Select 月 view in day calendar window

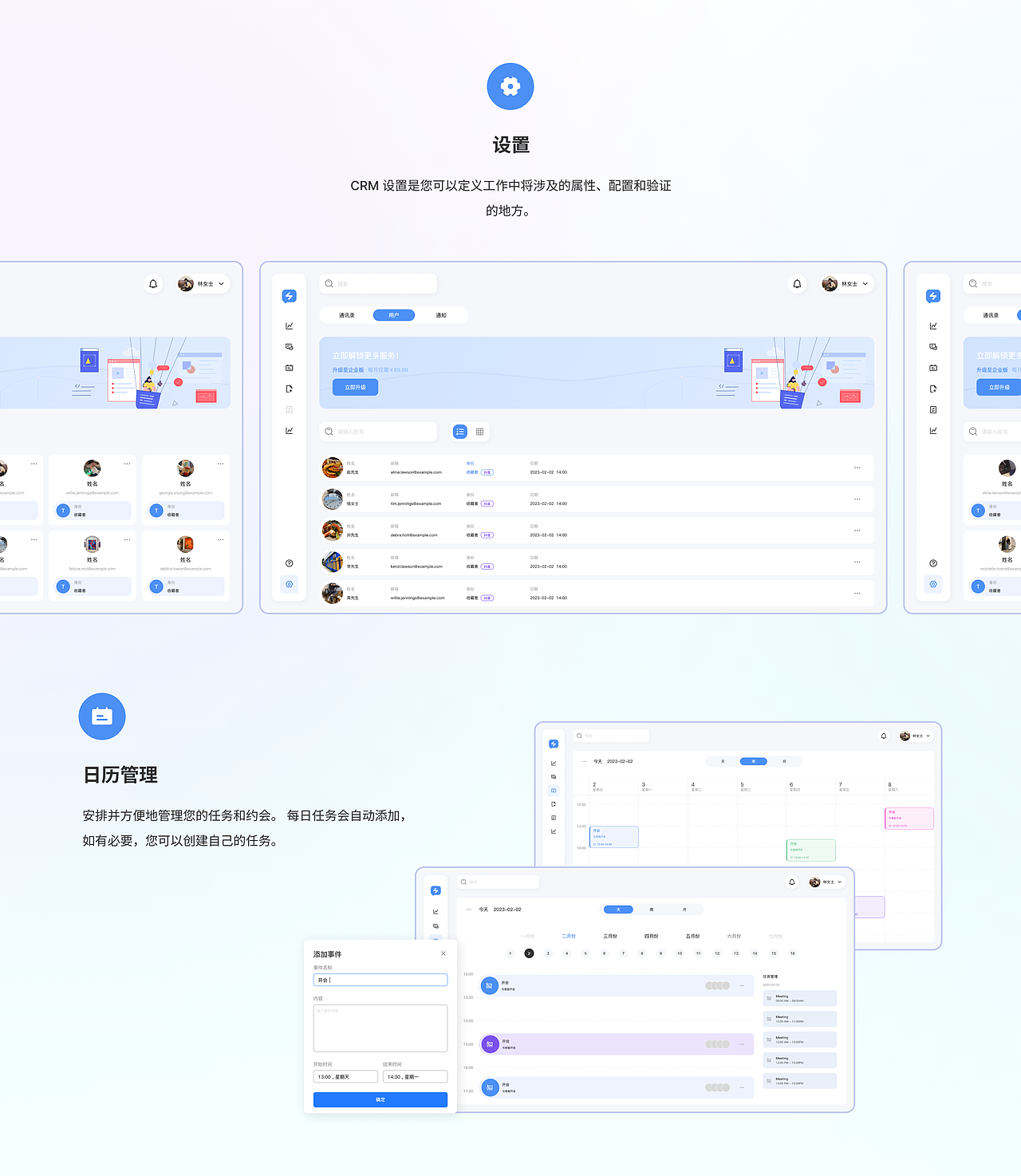click(684, 910)
